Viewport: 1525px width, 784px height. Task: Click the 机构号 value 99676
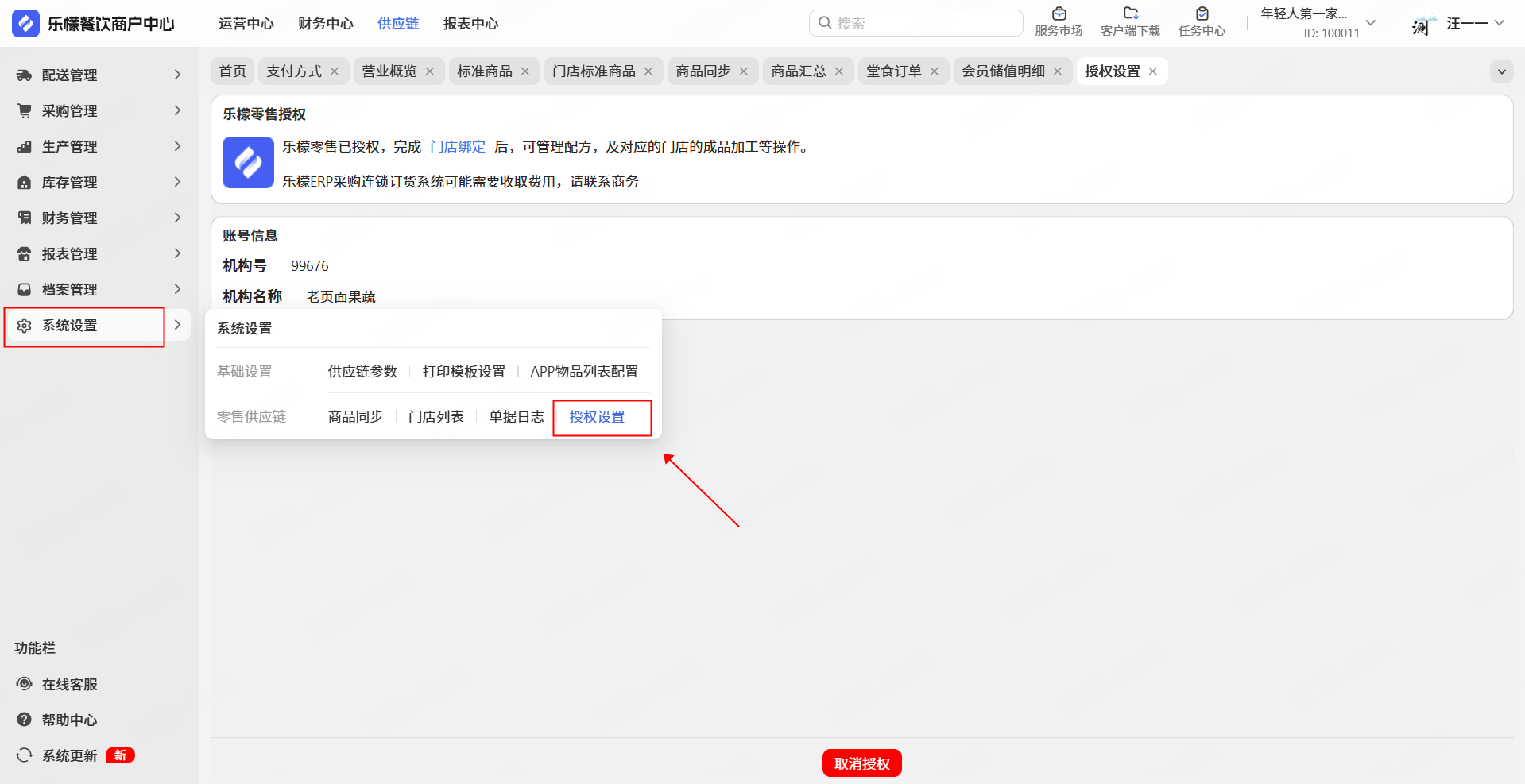click(x=310, y=266)
